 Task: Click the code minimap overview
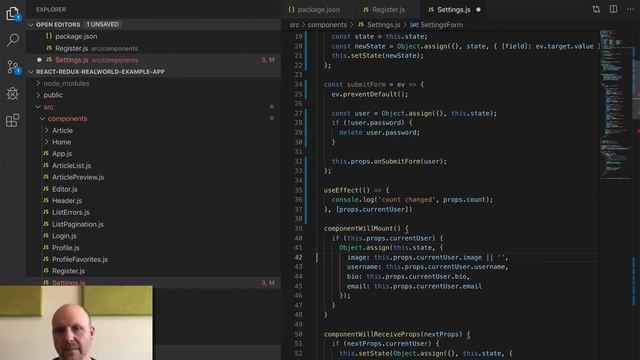616,104
